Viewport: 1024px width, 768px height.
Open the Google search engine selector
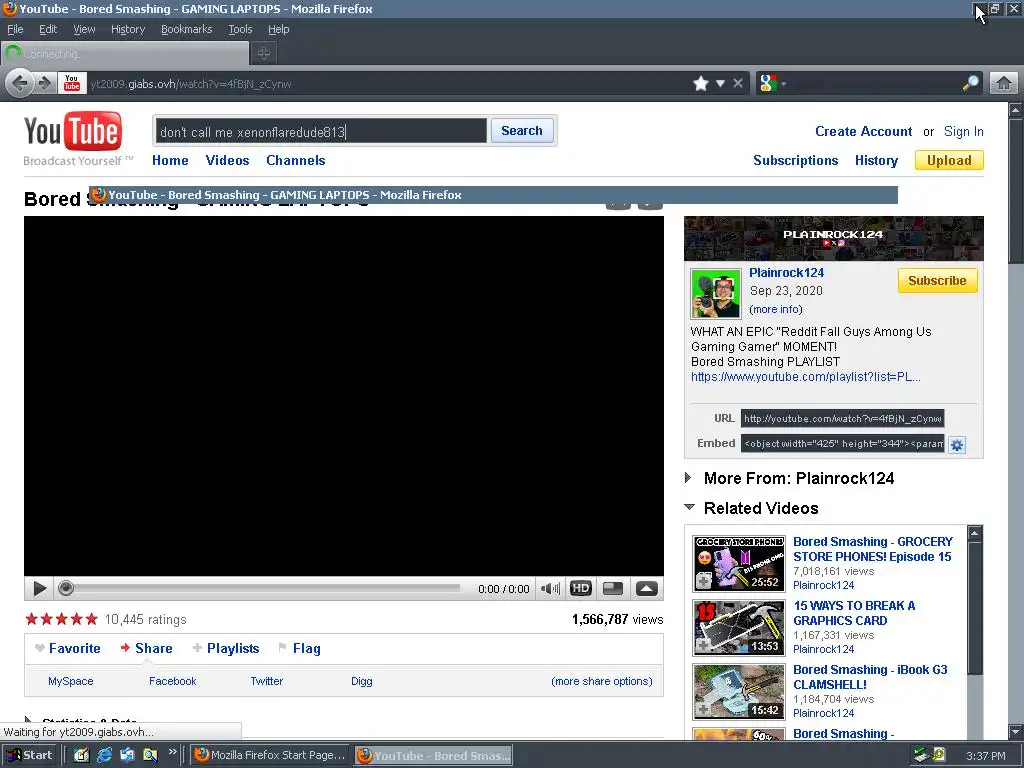coord(773,83)
